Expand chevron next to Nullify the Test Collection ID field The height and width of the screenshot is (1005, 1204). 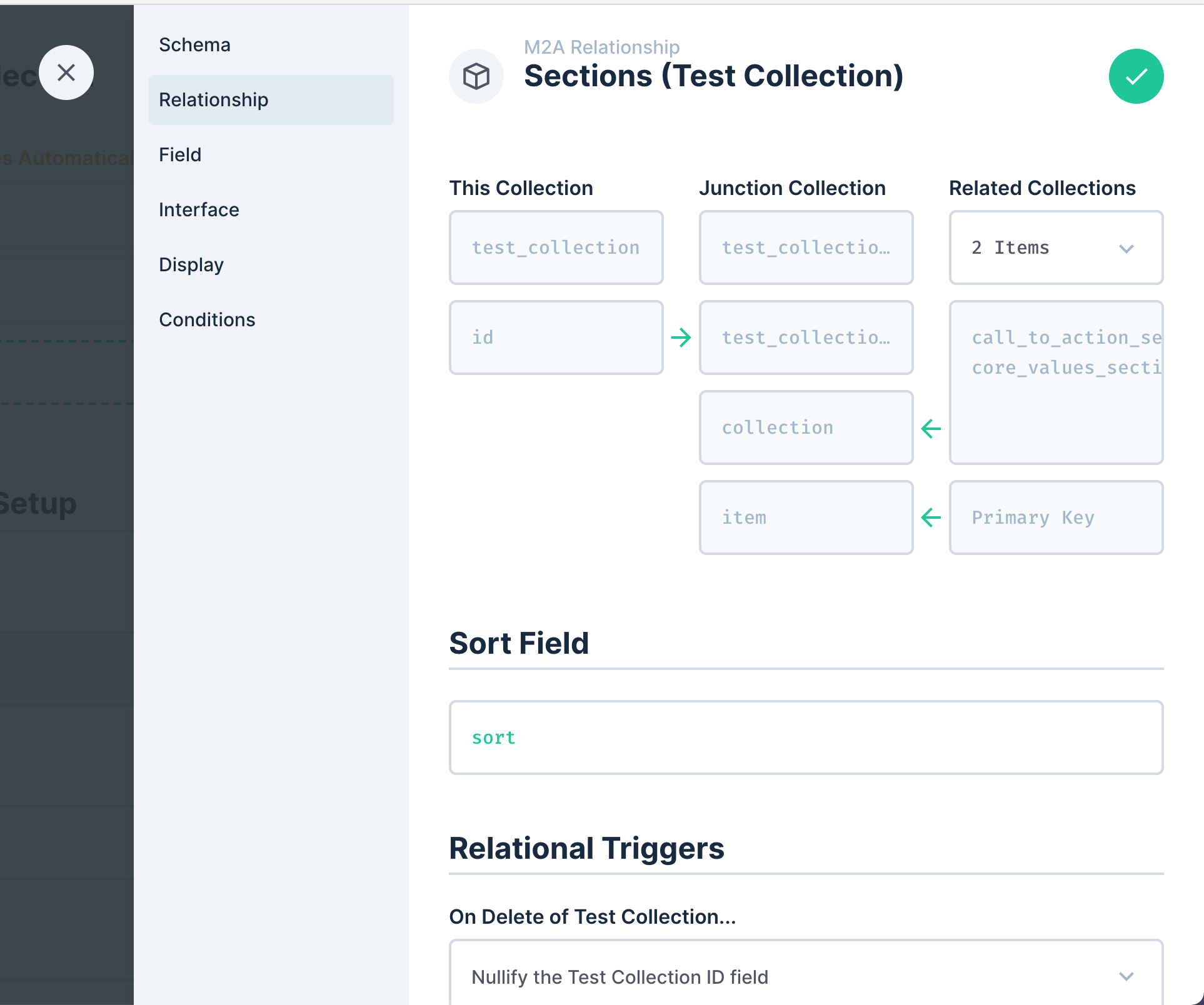[x=1127, y=976]
